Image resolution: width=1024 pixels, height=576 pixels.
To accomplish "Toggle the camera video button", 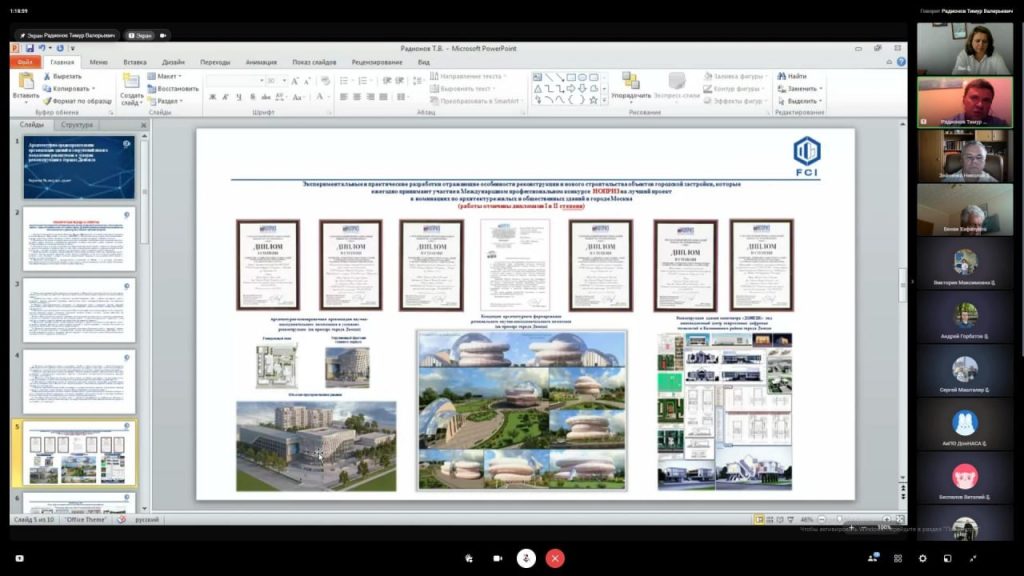I will click(498, 558).
